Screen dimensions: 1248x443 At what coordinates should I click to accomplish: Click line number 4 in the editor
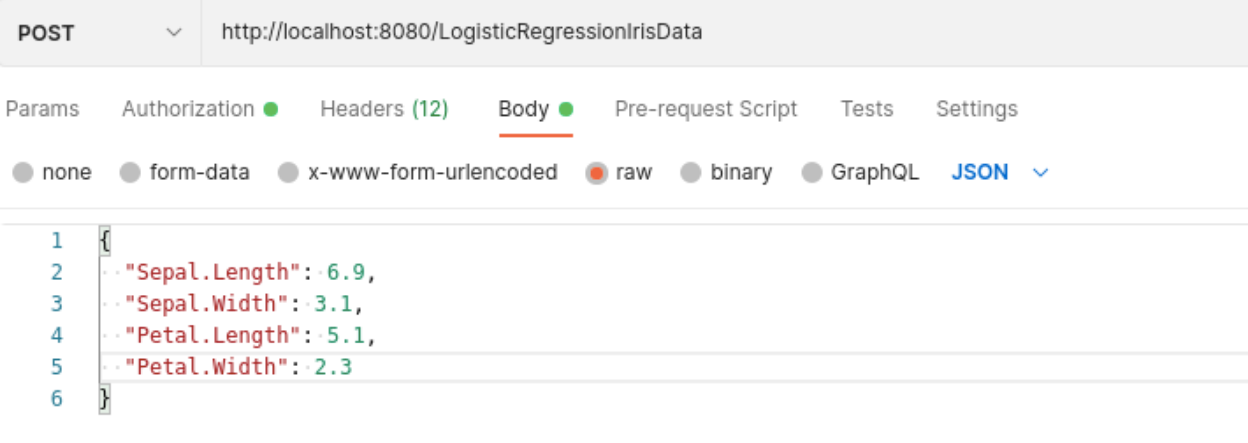pyautogui.click(x=56, y=335)
